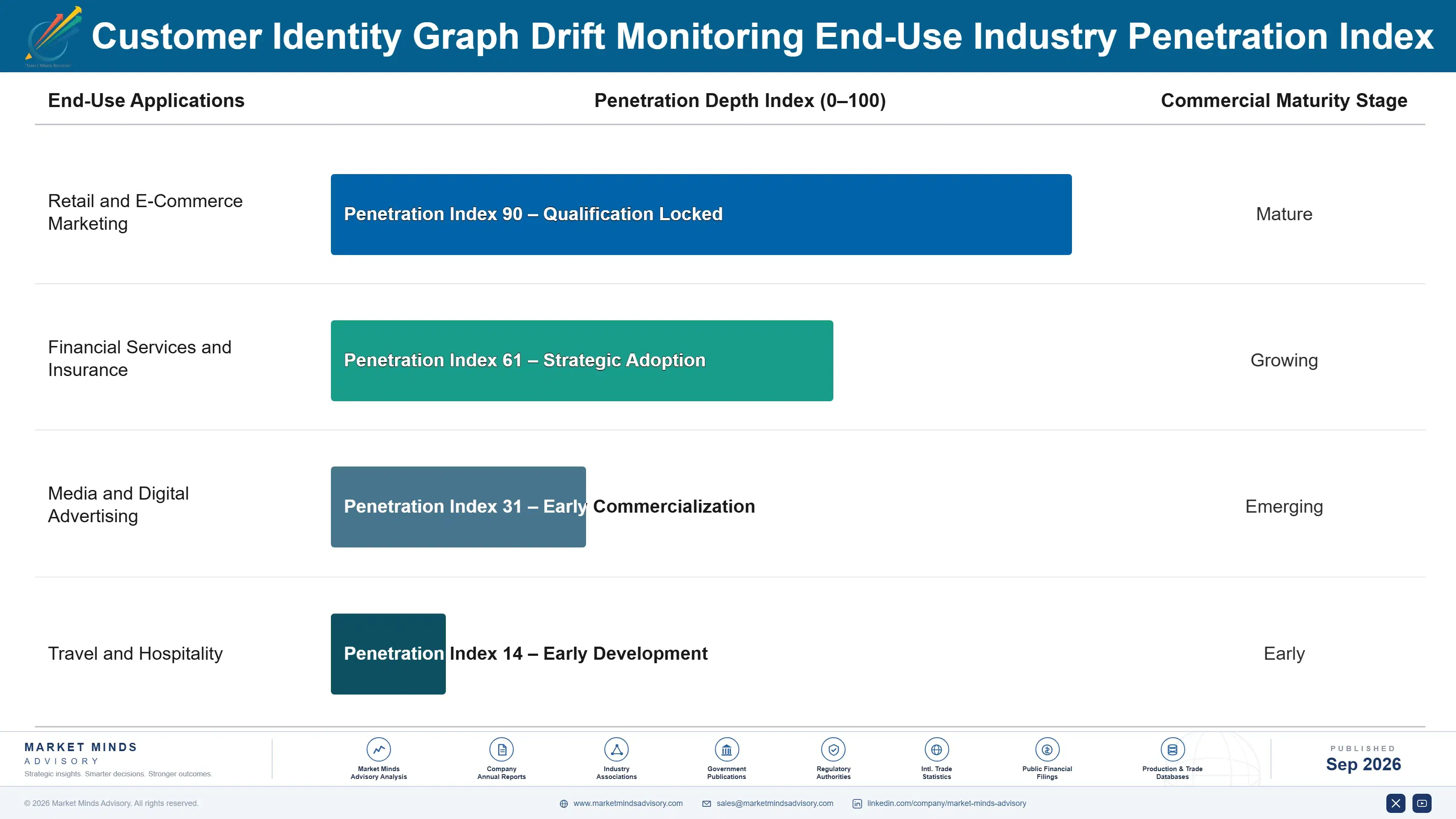This screenshot has width=1456, height=819.
Task: Open the X social media icon
Action: click(1395, 803)
